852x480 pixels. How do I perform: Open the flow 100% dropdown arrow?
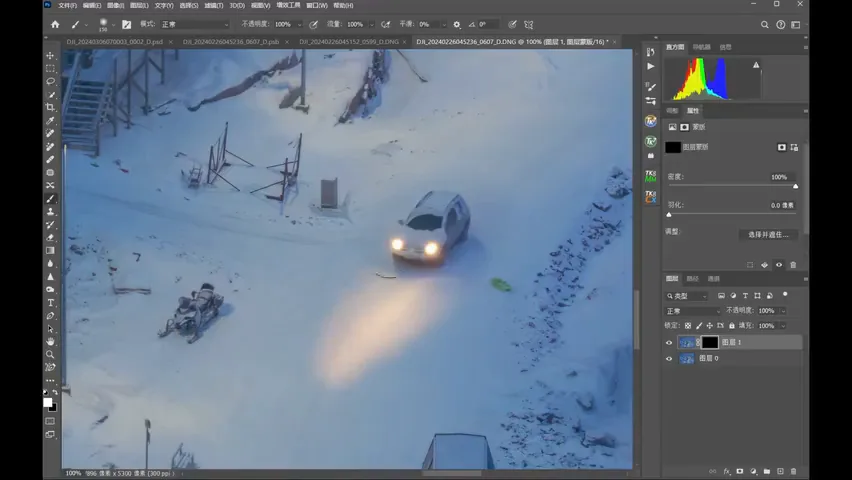[372, 24]
